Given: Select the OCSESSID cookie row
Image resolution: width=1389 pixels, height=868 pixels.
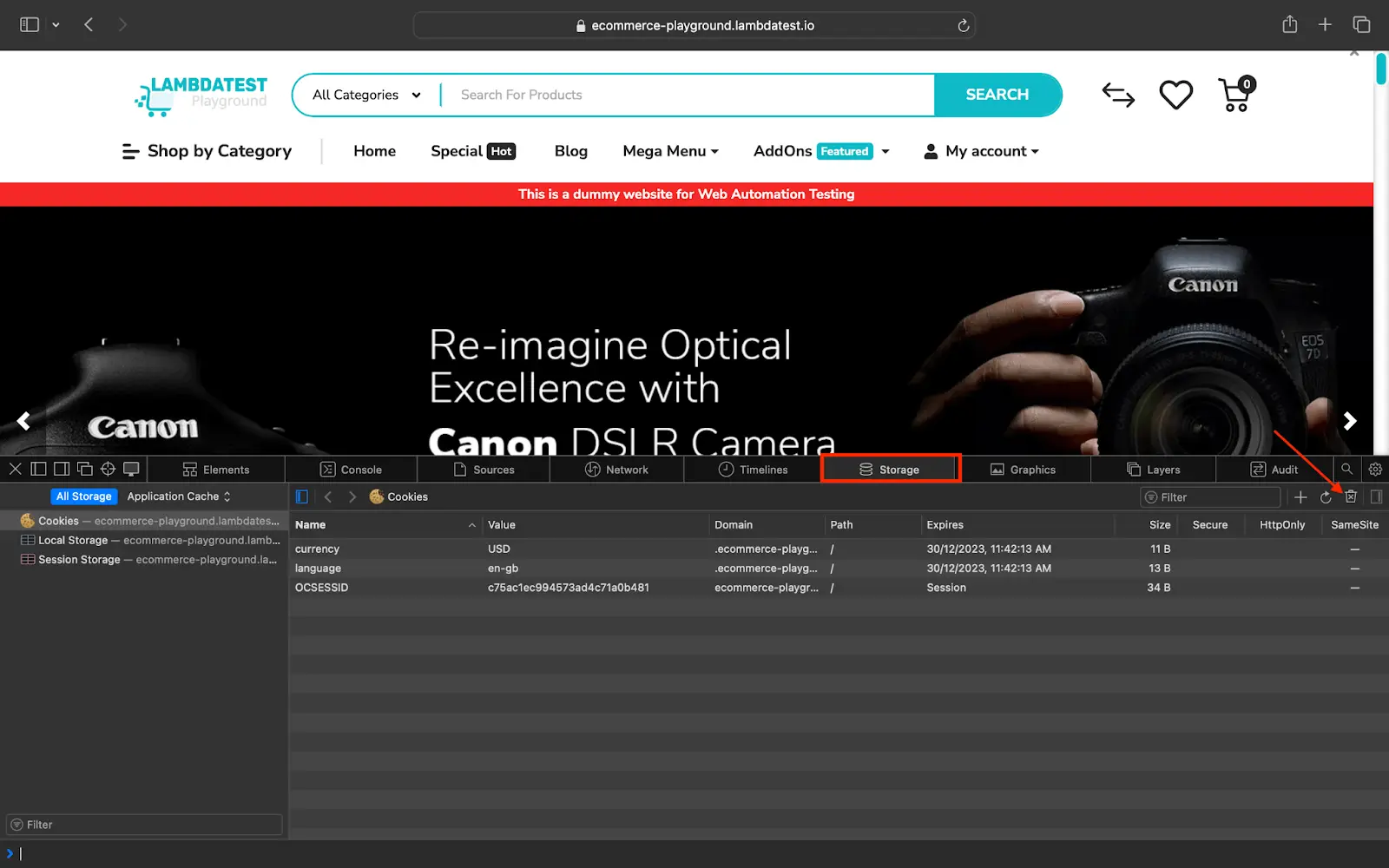Looking at the screenshot, I should click(839, 588).
